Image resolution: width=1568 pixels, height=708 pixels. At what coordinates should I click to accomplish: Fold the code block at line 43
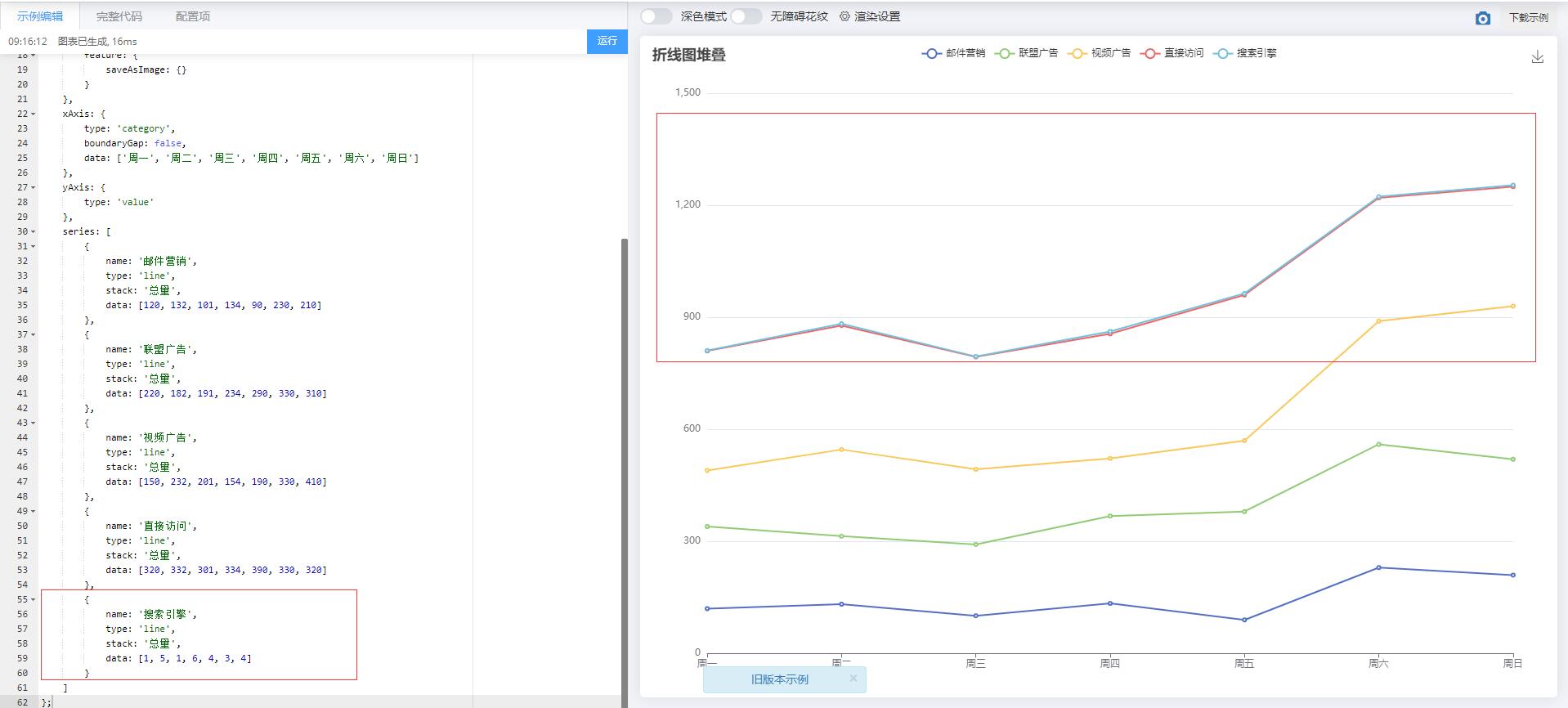tap(34, 423)
